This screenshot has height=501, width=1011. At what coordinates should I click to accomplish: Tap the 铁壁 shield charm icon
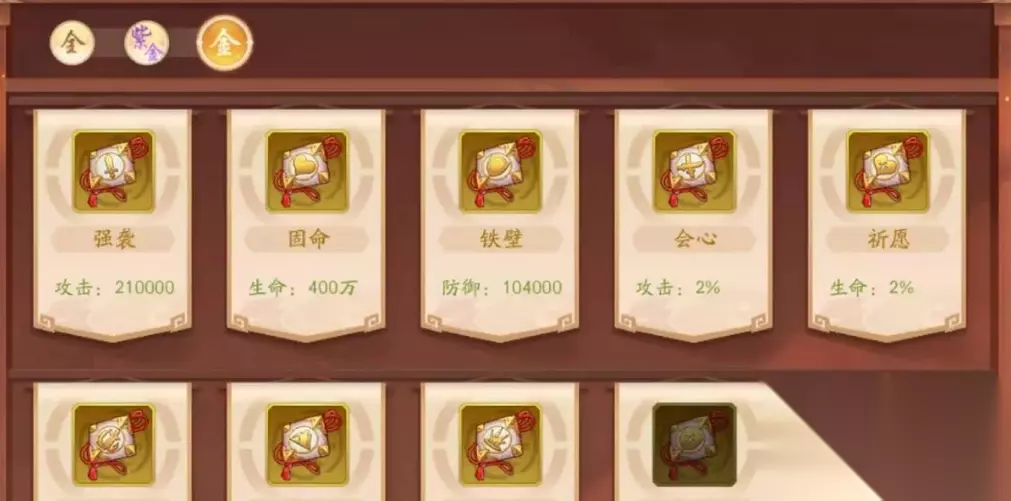click(x=500, y=172)
